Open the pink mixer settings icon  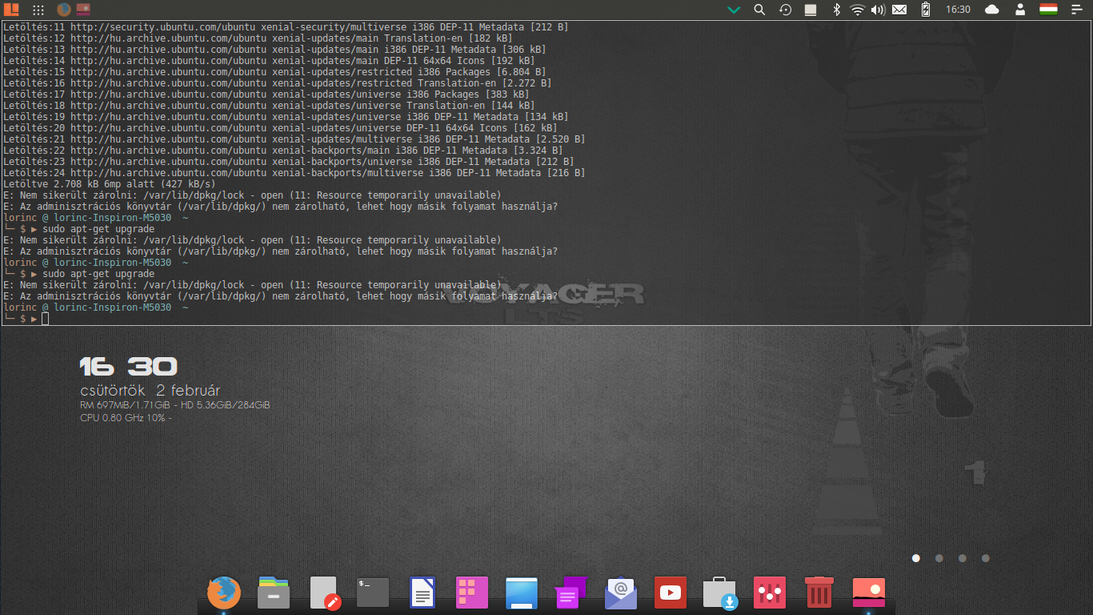tap(770, 593)
